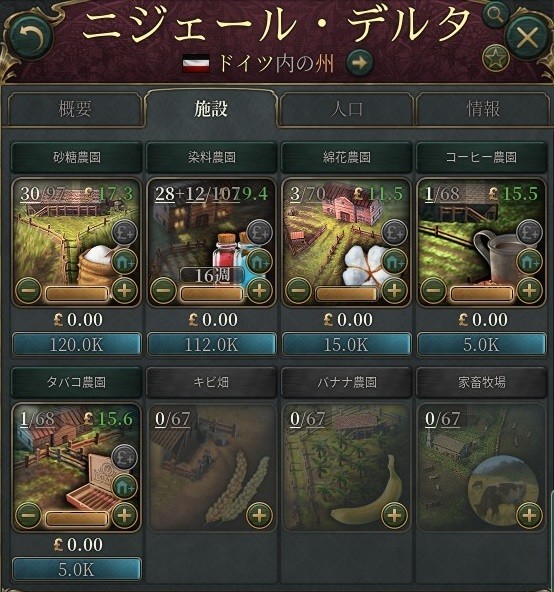This screenshot has width=554, height=592.
Task: Go to Germany via arrow icon
Action: pyautogui.click(x=359, y=63)
